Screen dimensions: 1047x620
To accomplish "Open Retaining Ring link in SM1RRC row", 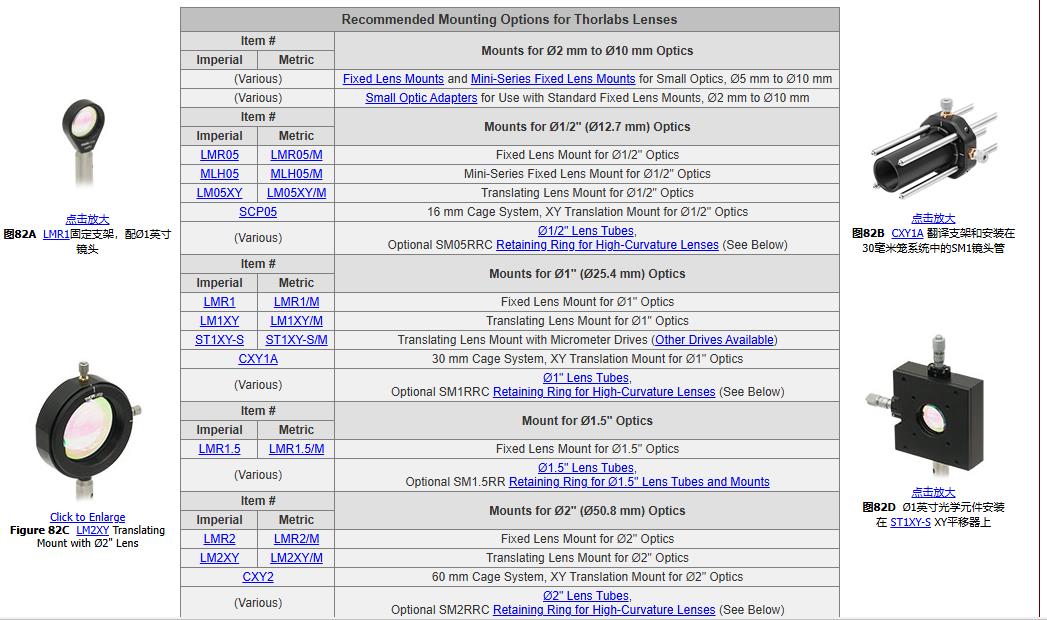I will (x=604, y=392).
